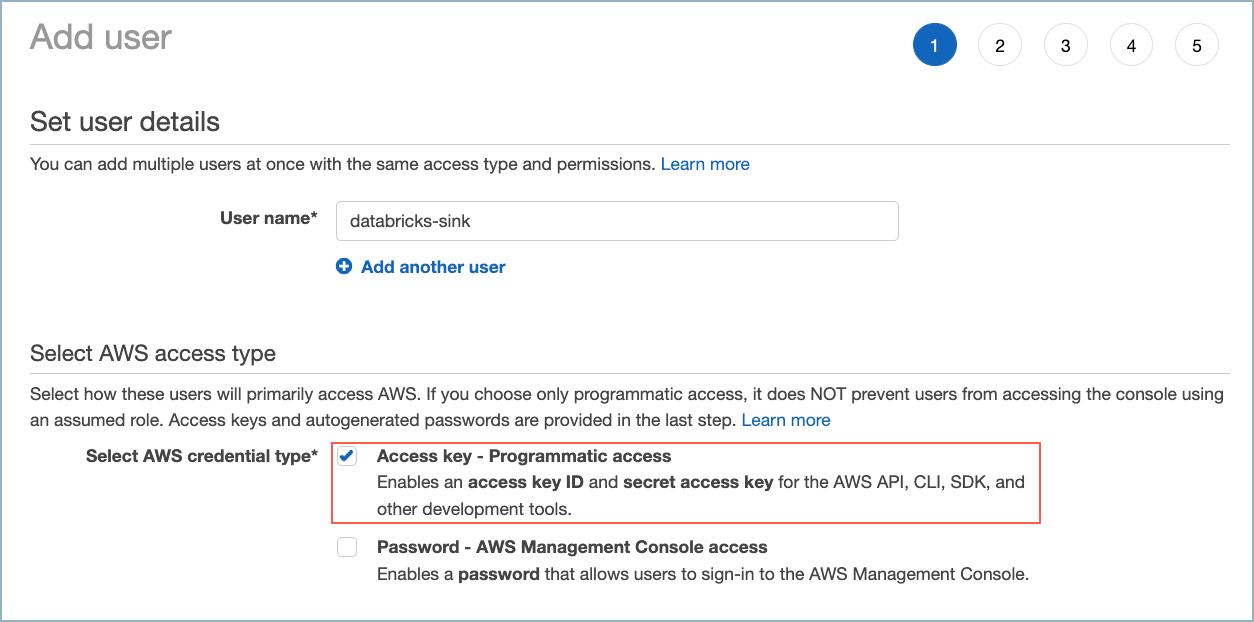1254x622 pixels.
Task: Open Learn more in Set user details
Action: pyautogui.click(x=705, y=164)
